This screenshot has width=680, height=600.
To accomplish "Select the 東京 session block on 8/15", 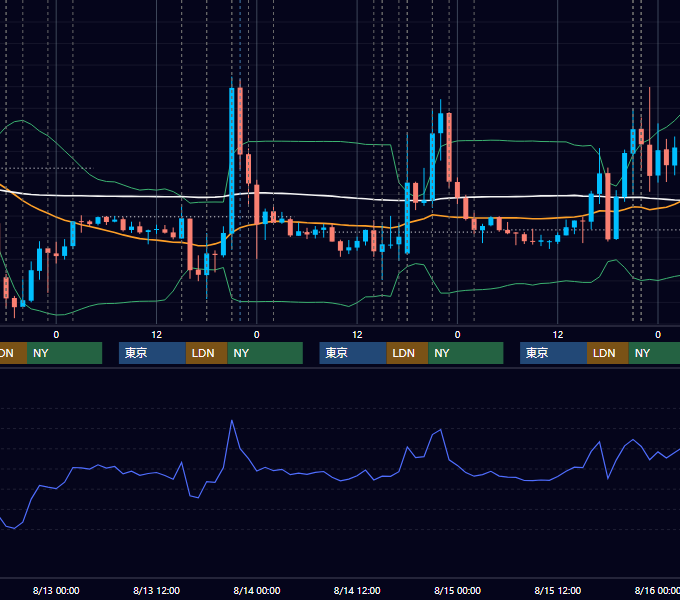I will click(553, 353).
